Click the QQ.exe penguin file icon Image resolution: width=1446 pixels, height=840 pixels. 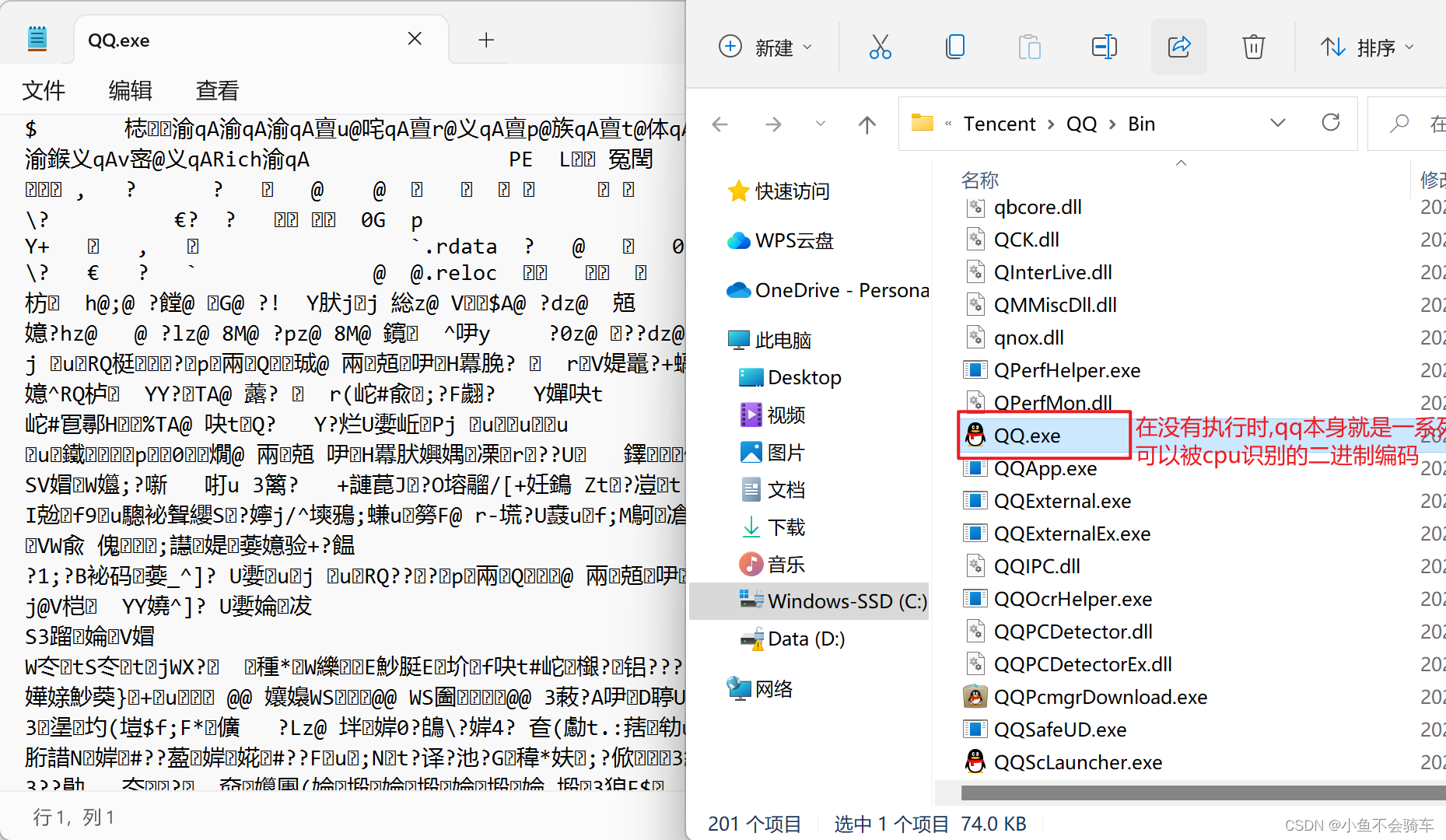pos(975,436)
